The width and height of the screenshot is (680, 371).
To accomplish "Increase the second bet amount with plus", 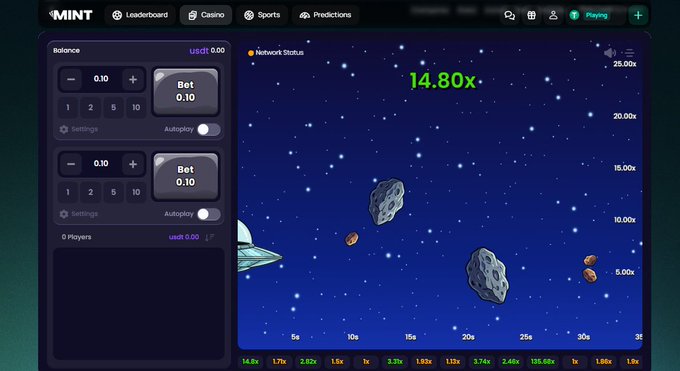I will pyautogui.click(x=133, y=164).
